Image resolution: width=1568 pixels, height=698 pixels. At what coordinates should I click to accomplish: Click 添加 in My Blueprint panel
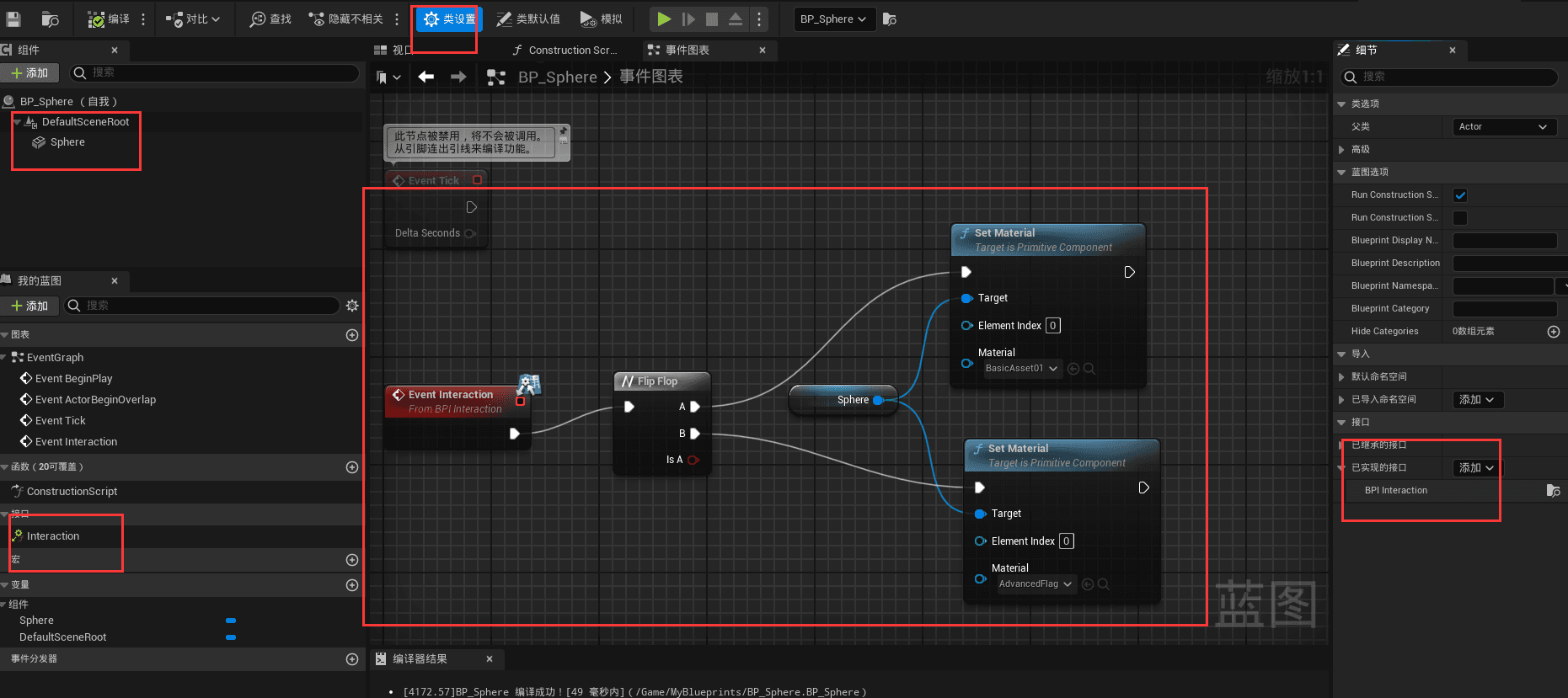pyautogui.click(x=30, y=306)
